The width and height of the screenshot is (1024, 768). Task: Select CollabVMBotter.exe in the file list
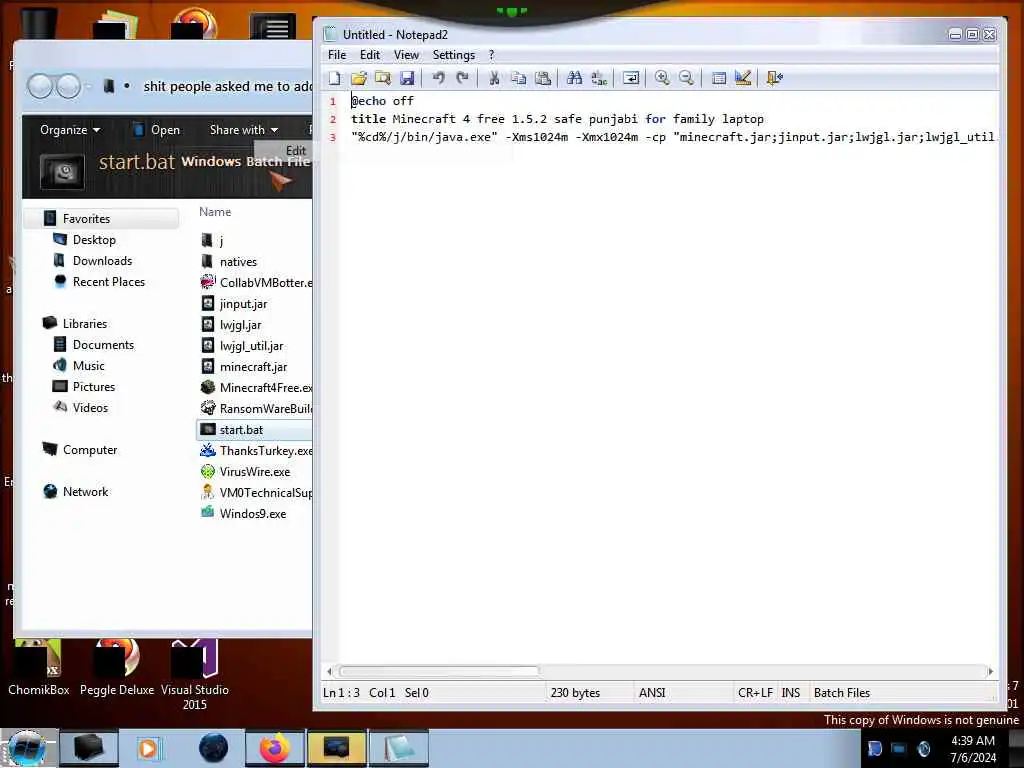pos(265,283)
